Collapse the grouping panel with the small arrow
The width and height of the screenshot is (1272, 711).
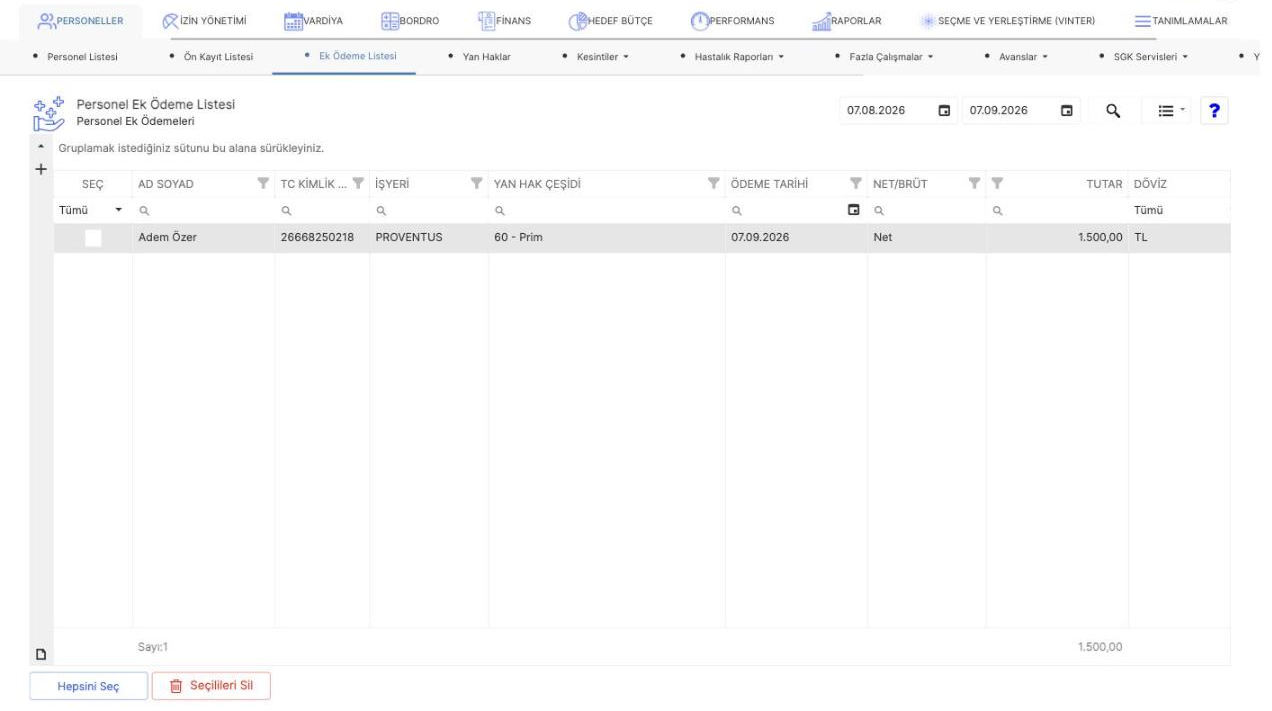(41, 148)
